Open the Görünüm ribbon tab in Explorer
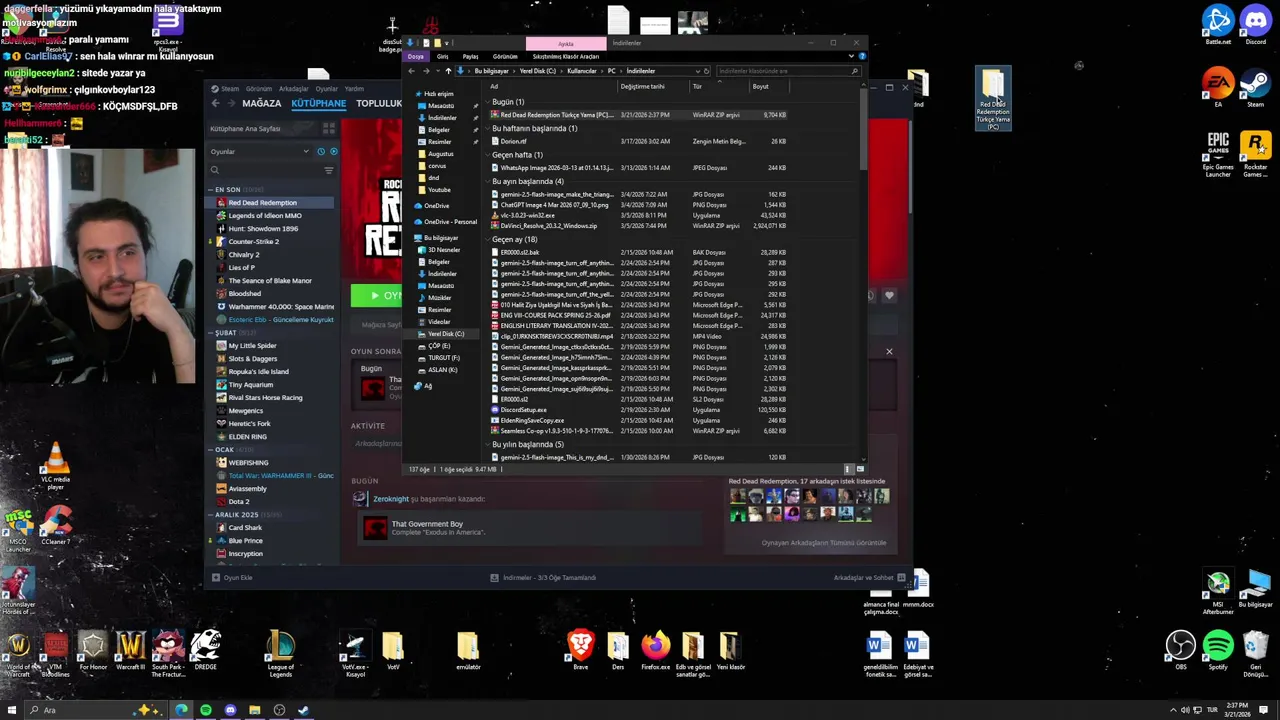Image resolution: width=1280 pixels, height=720 pixels. click(x=505, y=56)
